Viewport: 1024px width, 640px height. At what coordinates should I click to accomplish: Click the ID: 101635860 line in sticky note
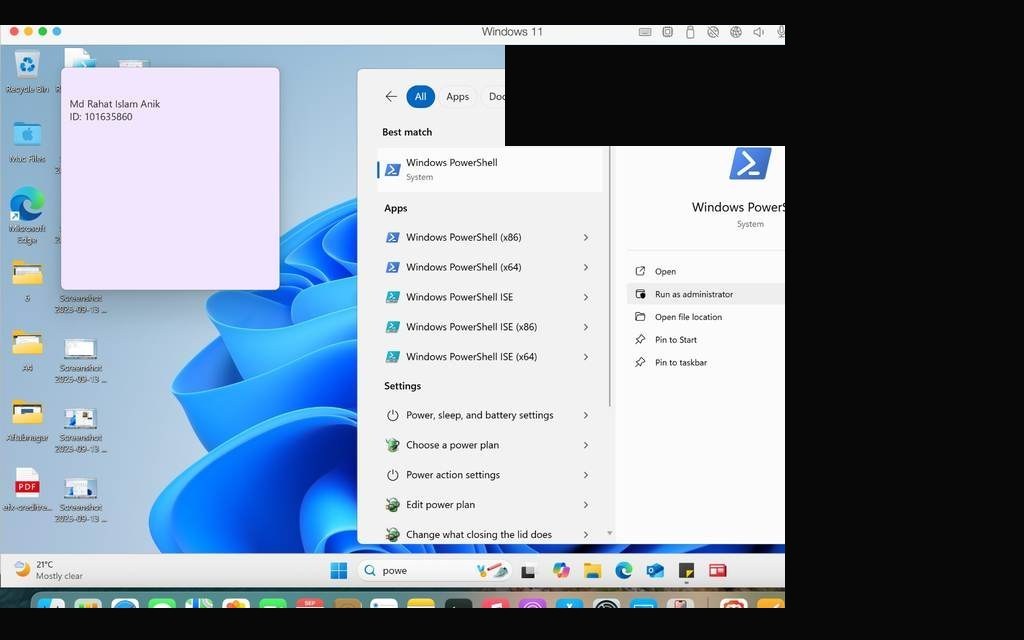coord(101,117)
